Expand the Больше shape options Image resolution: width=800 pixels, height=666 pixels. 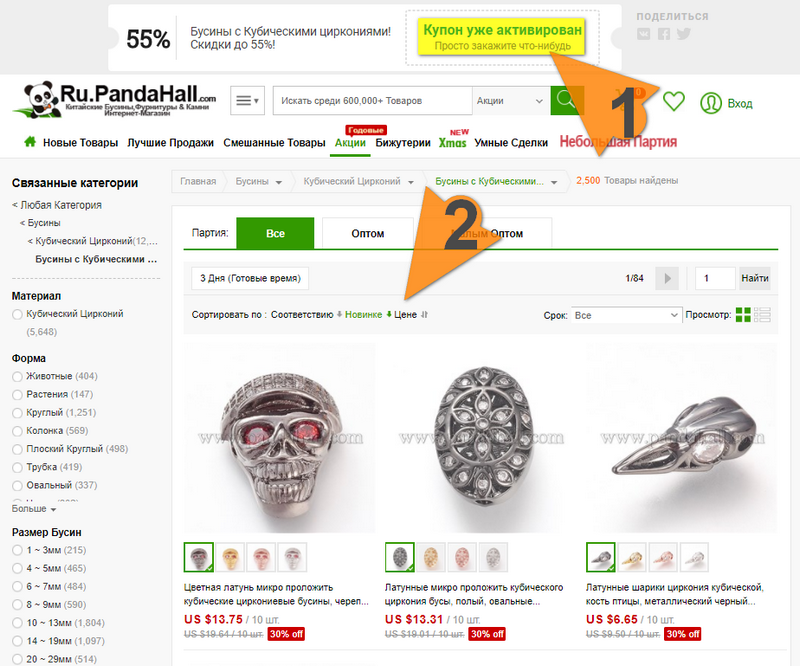click(34, 509)
